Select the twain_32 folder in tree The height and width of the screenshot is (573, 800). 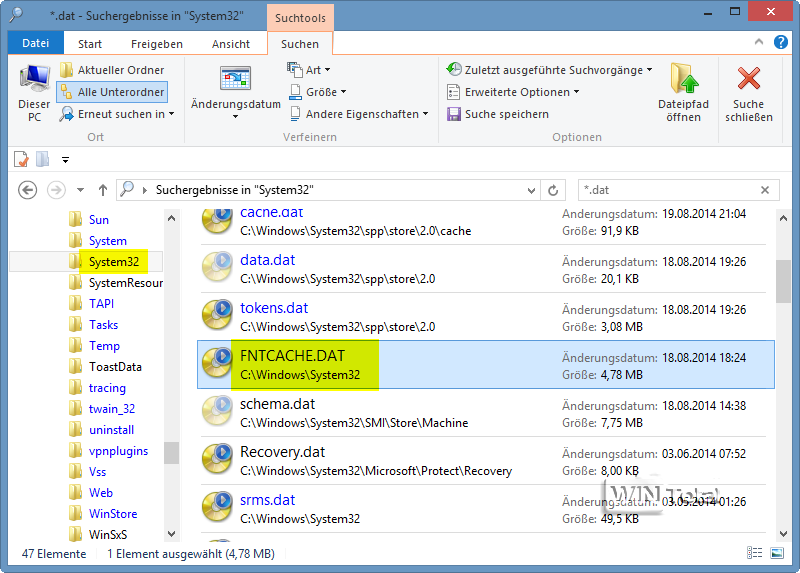(x=112, y=409)
